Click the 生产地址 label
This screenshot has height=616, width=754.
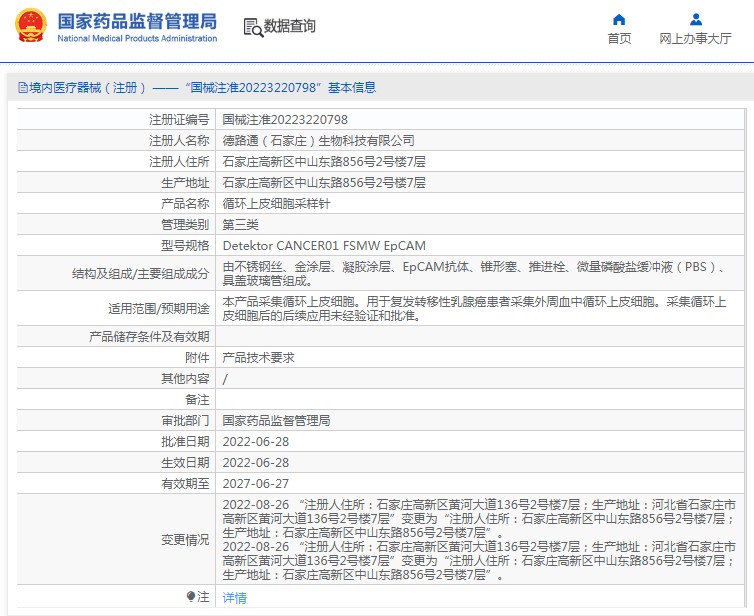point(185,183)
